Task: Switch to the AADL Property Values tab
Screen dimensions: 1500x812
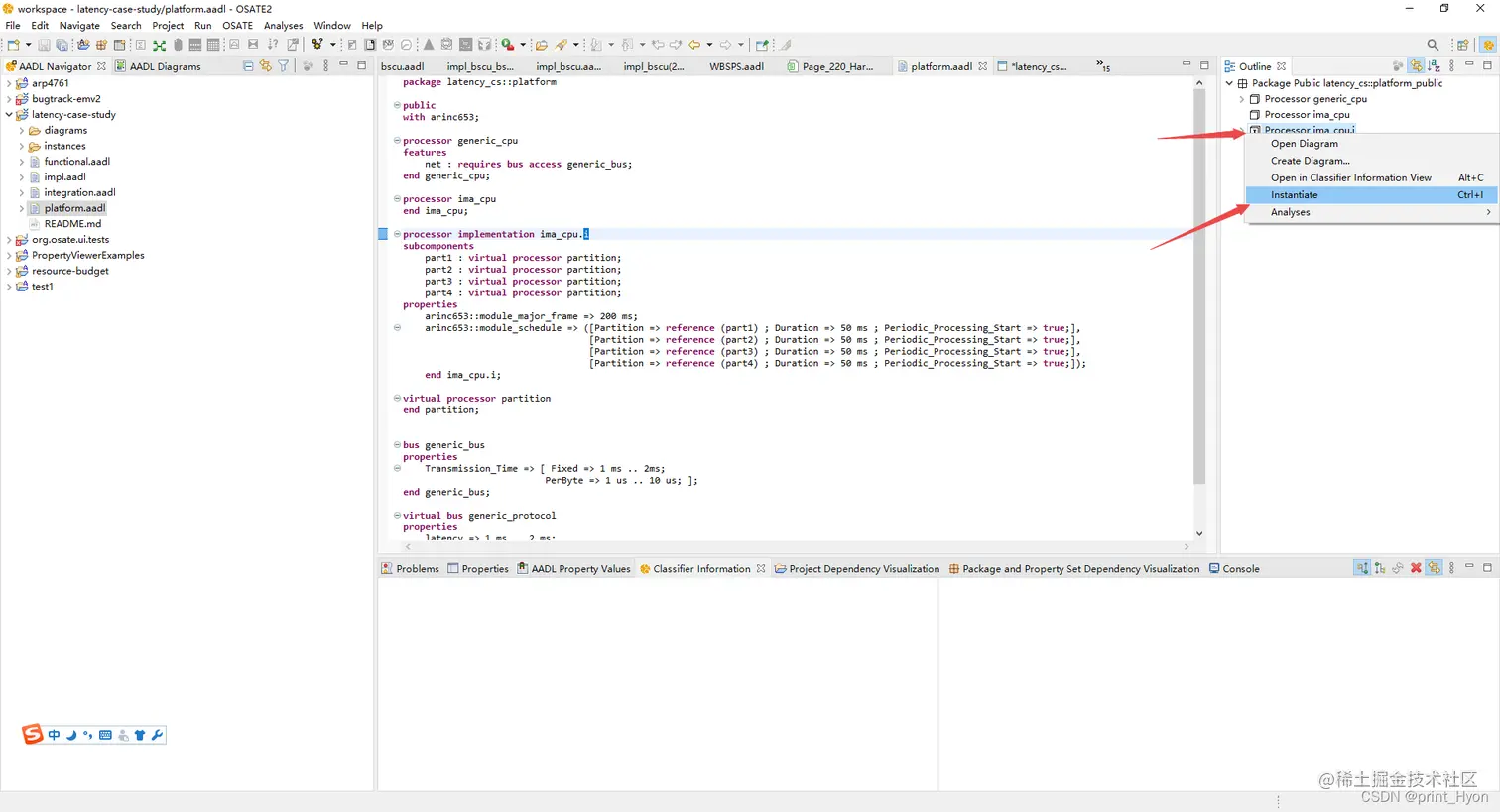Action: 573,569
